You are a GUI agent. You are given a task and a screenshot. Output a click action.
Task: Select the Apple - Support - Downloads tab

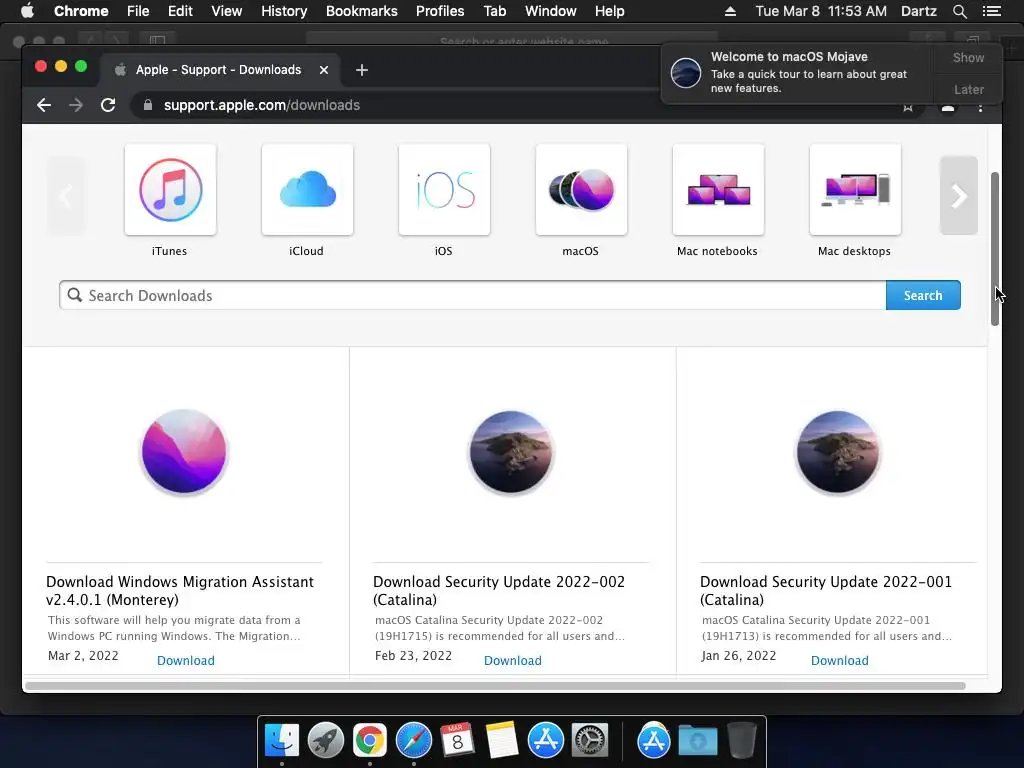(x=218, y=70)
